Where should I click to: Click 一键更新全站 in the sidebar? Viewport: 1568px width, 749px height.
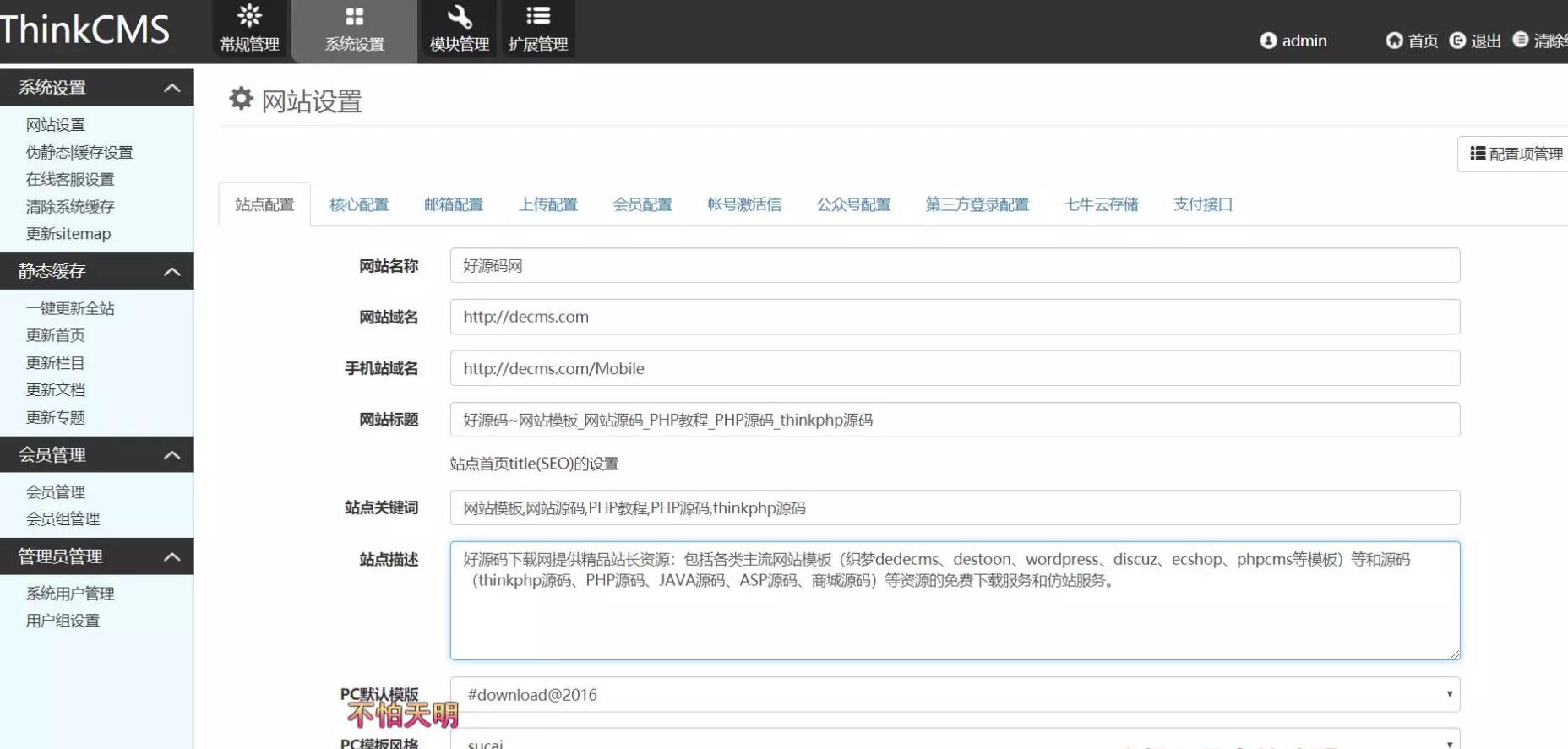pos(70,308)
